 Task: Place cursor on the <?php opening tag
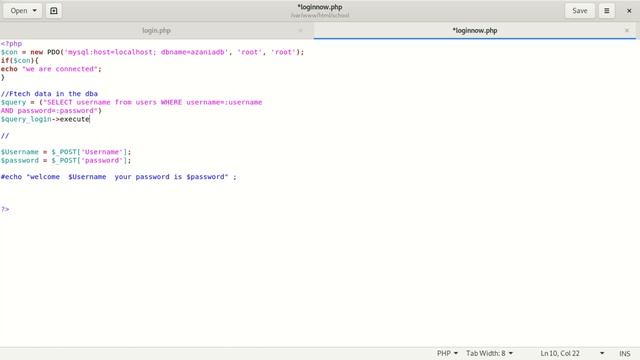click(11, 44)
